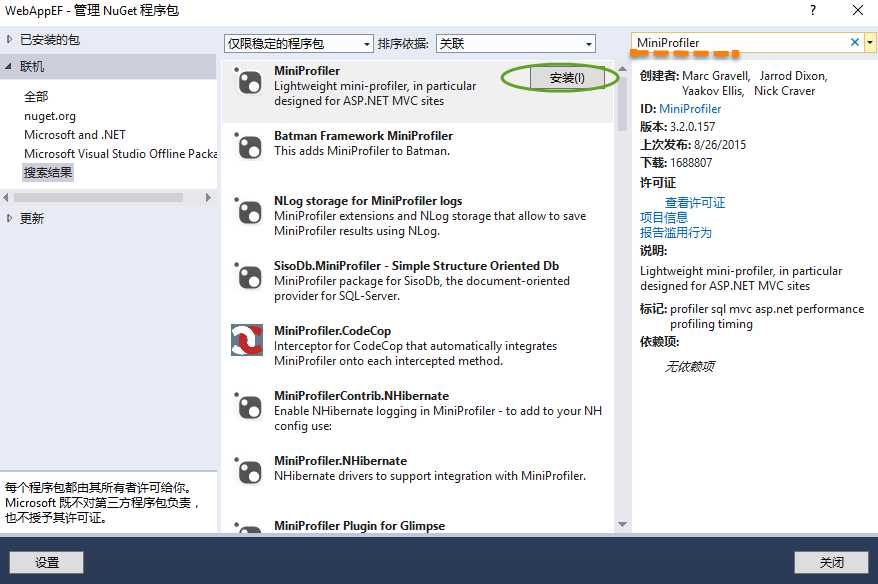Click the last published date 8/26/2015
Screen dimensions: 878x584
[720, 144]
